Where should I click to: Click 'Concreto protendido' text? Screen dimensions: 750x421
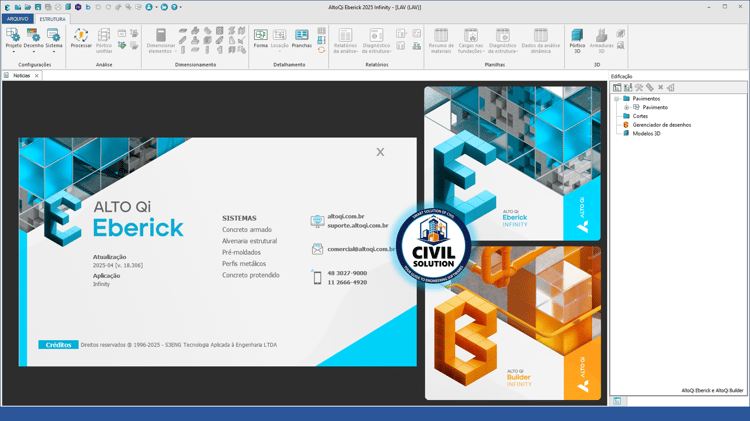(x=251, y=275)
